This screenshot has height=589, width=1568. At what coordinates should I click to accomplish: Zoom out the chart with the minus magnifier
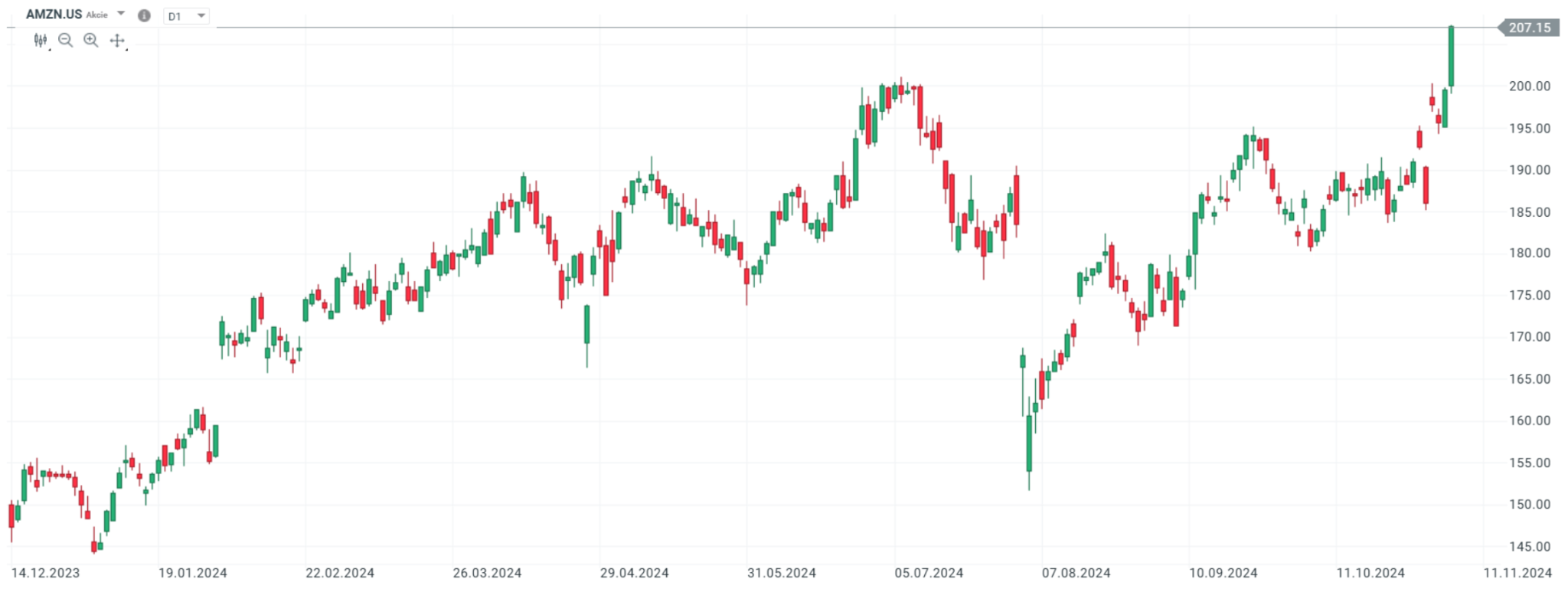coord(66,41)
